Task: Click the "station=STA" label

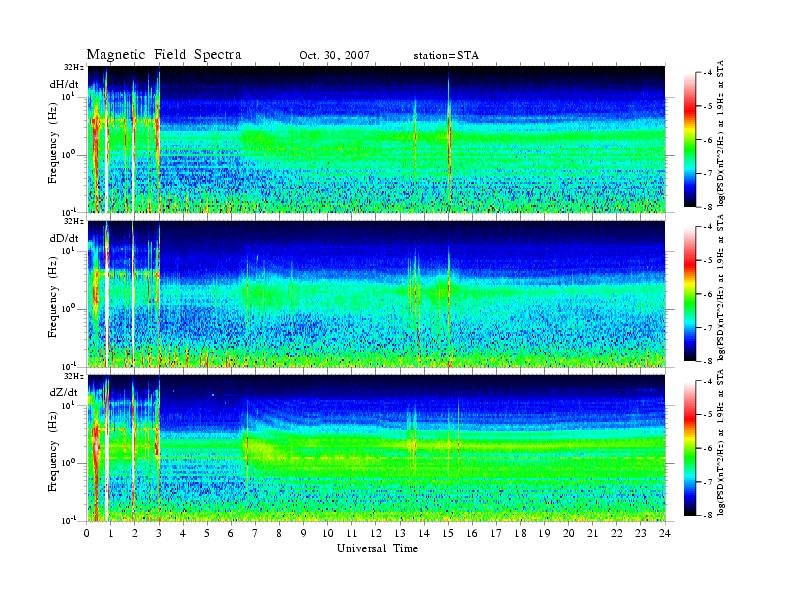Action: click(446, 55)
